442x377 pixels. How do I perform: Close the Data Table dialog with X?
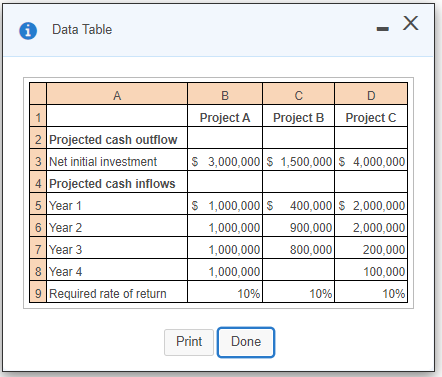[x=410, y=23]
